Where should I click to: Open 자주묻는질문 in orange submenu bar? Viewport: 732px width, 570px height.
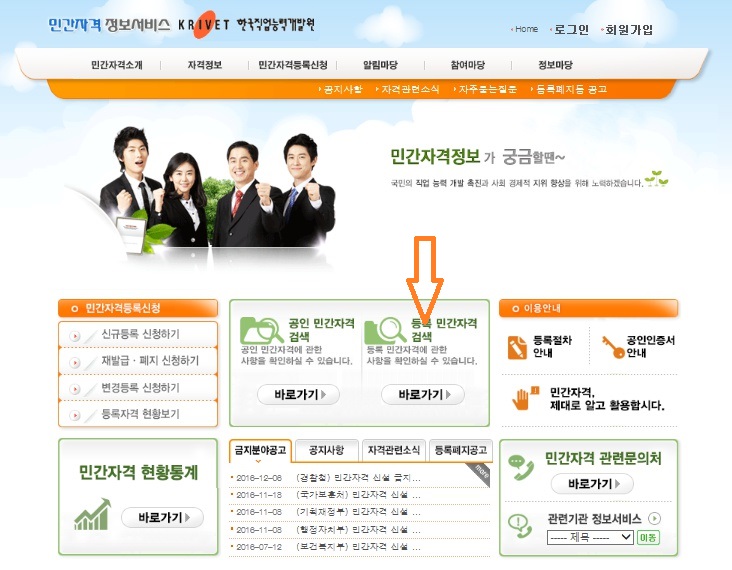pyautogui.click(x=488, y=90)
